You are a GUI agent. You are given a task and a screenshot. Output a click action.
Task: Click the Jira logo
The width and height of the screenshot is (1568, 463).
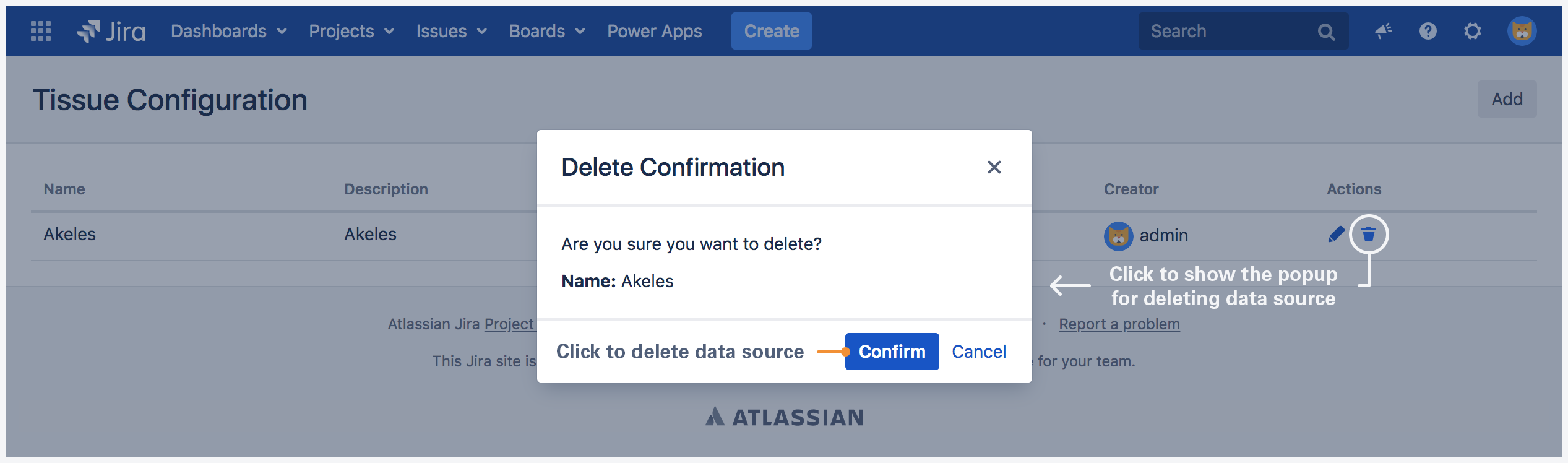tap(111, 31)
